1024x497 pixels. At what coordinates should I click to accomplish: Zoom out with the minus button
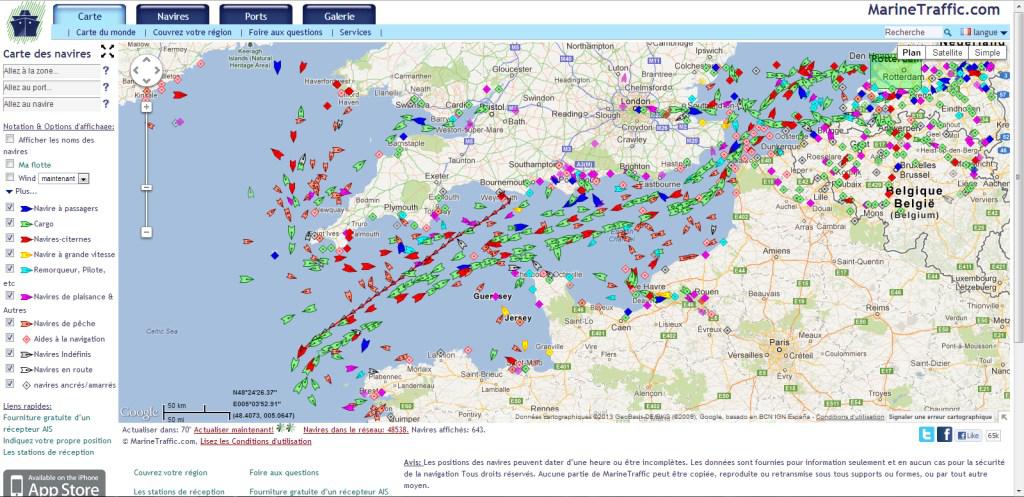[146, 232]
